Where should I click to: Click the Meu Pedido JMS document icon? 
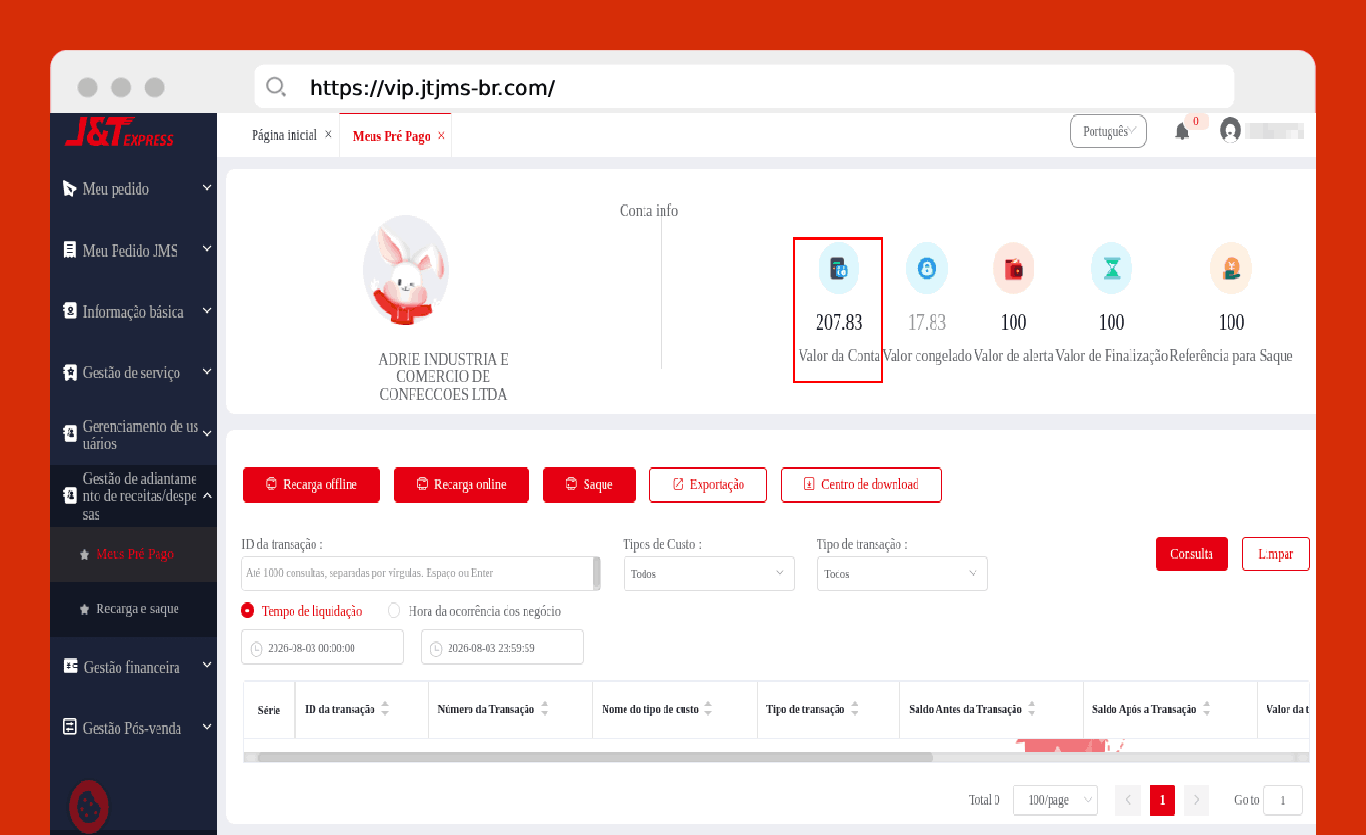69,250
